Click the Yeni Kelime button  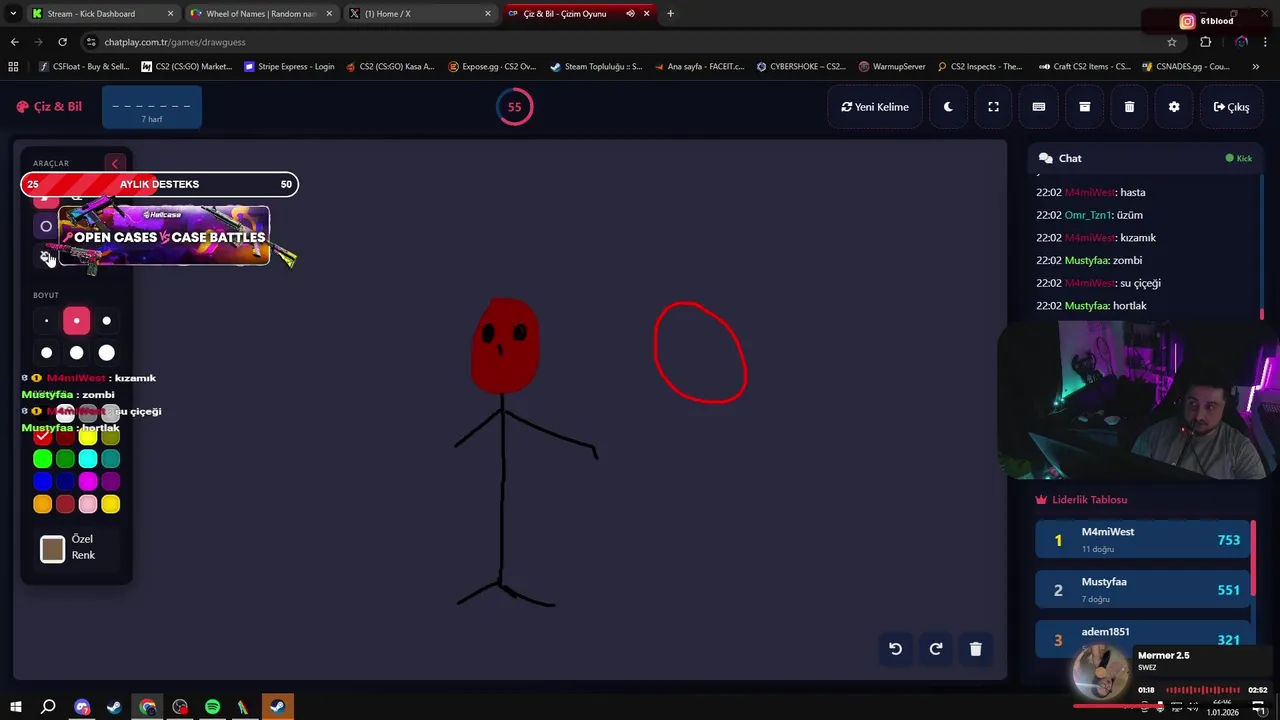pyautogui.click(x=875, y=107)
